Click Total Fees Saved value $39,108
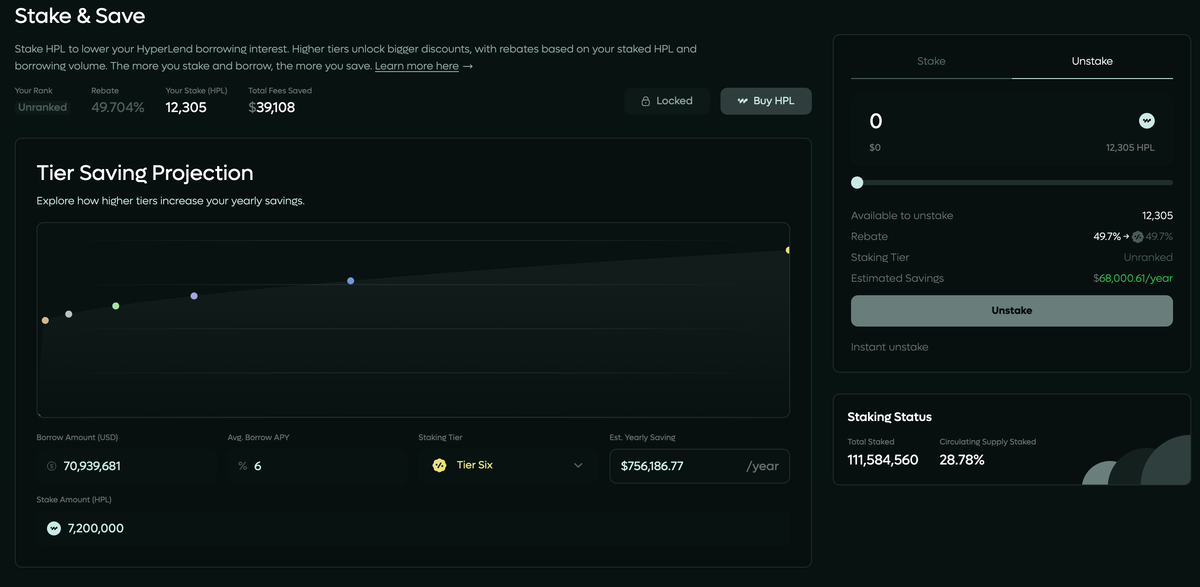Screen dimensions: 1200x587 pos(272,107)
